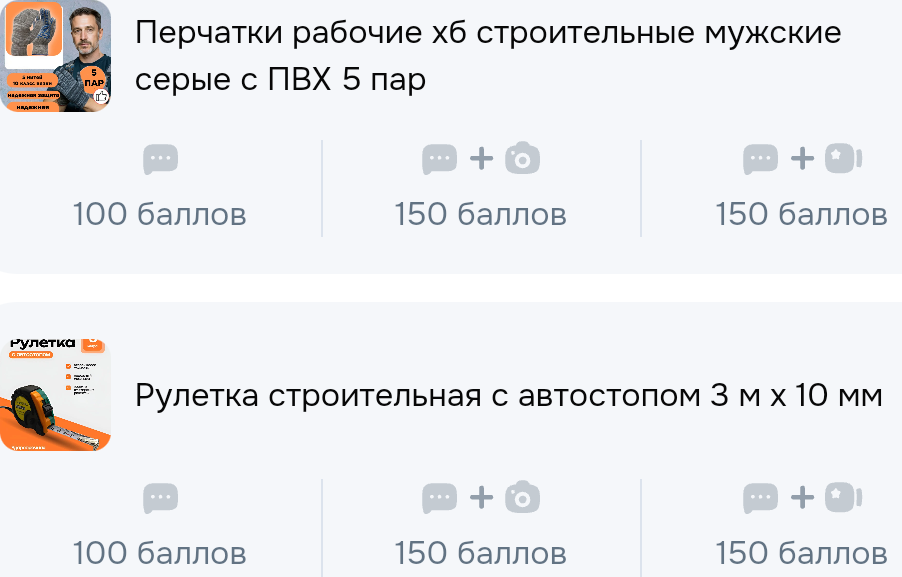The height and width of the screenshot is (577, 902).
Task: Click the video icon on рулетка review card
Action: pos(842,497)
